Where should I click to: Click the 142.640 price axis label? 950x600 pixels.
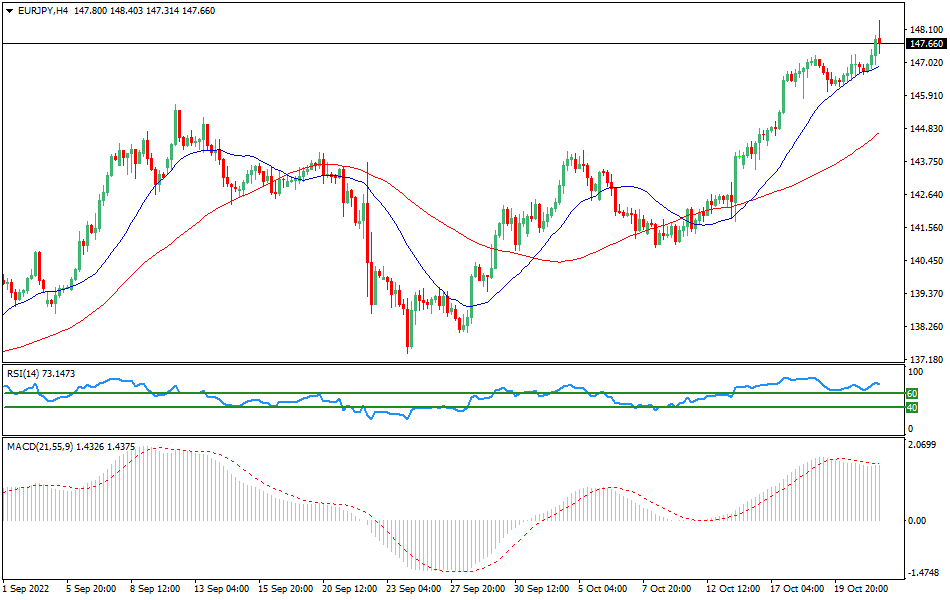925,195
